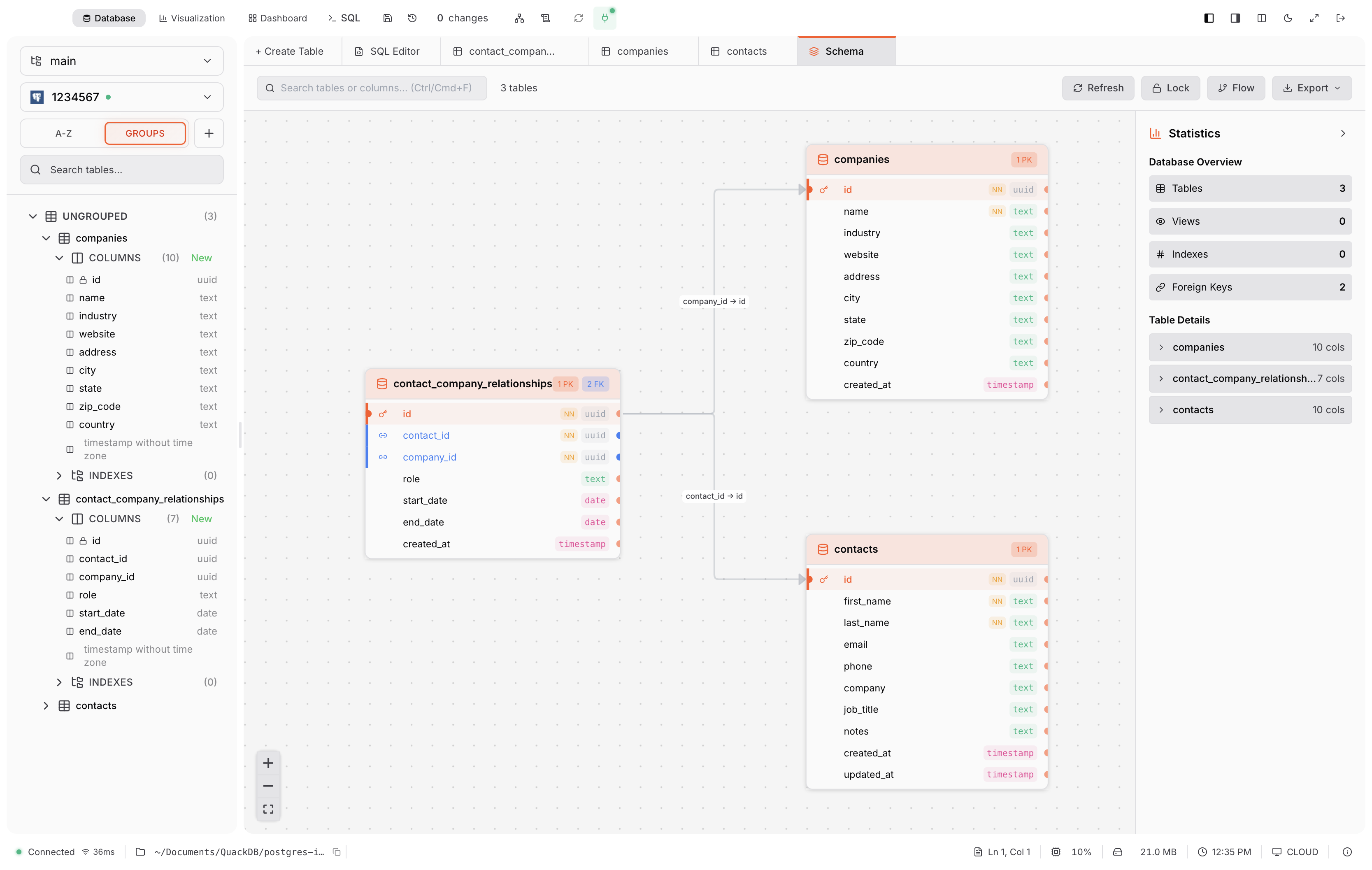The height and width of the screenshot is (870, 1372).
Task: Zoom out on the schema canvas
Action: 268,786
